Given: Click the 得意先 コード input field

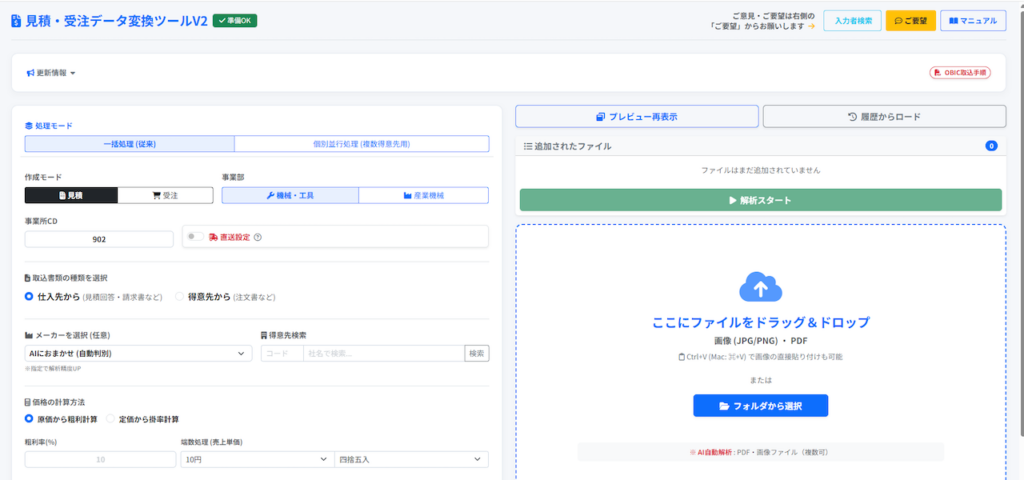Looking at the screenshot, I should (282, 353).
